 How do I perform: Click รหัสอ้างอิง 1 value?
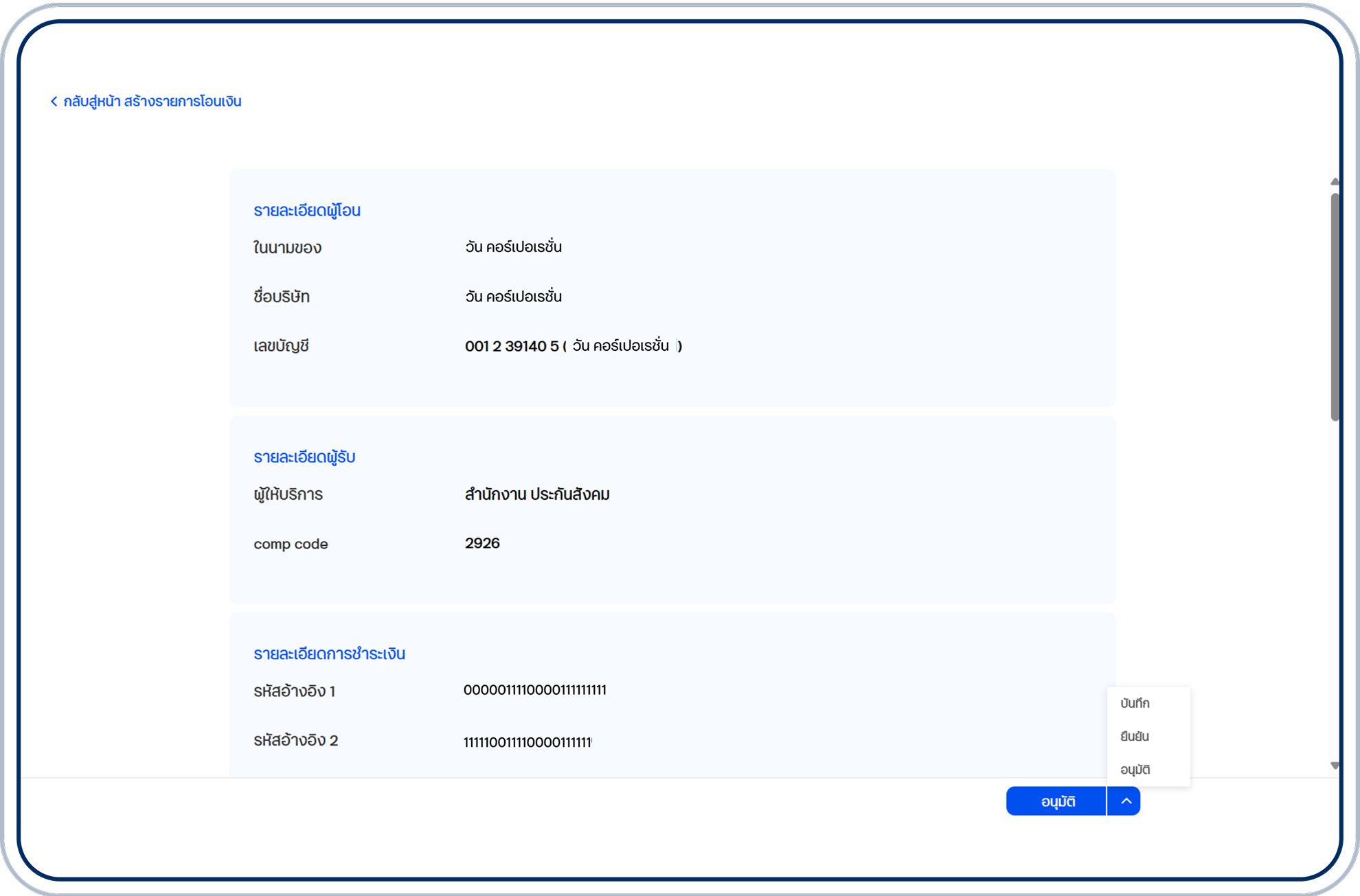534,690
